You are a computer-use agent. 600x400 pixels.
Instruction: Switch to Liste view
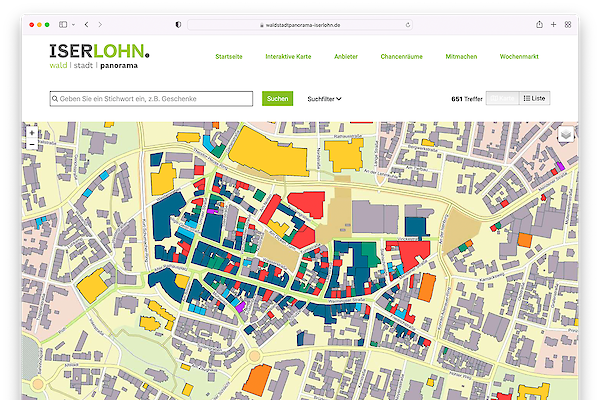click(534, 99)
